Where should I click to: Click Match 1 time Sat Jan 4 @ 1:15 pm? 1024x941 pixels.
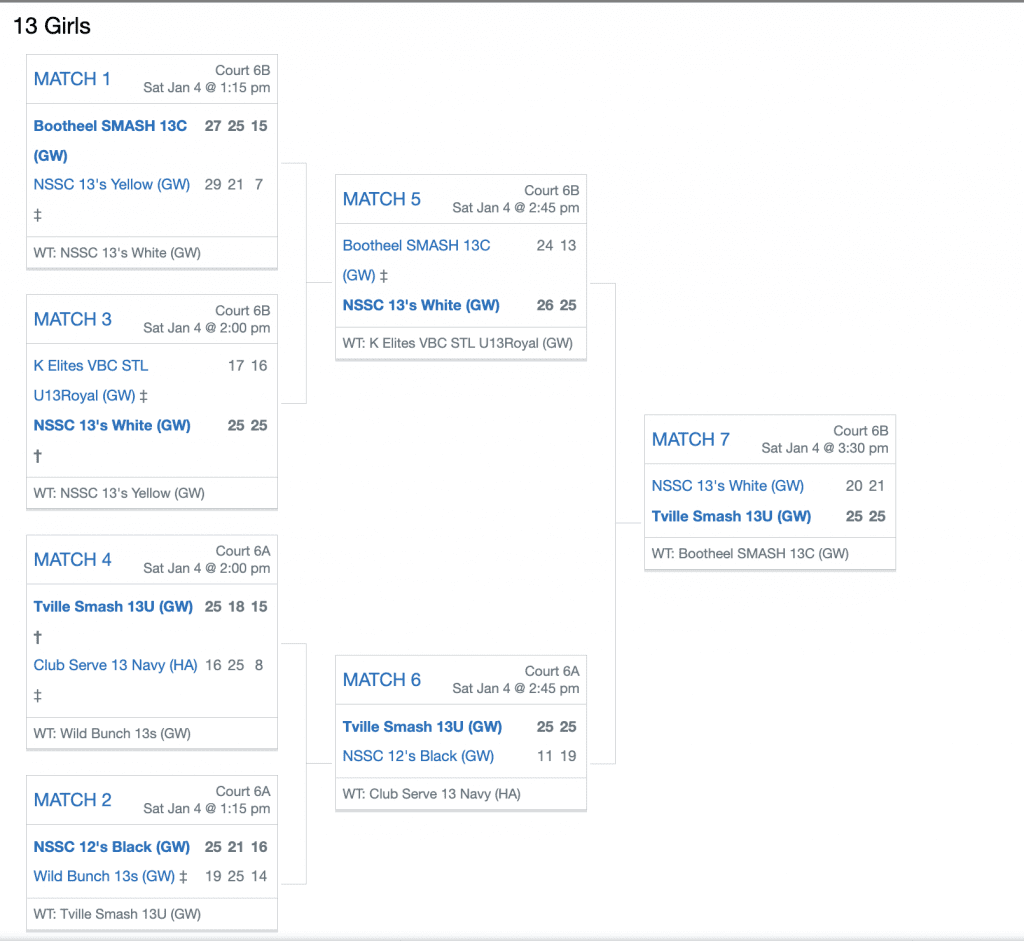[x=206, y=88]
